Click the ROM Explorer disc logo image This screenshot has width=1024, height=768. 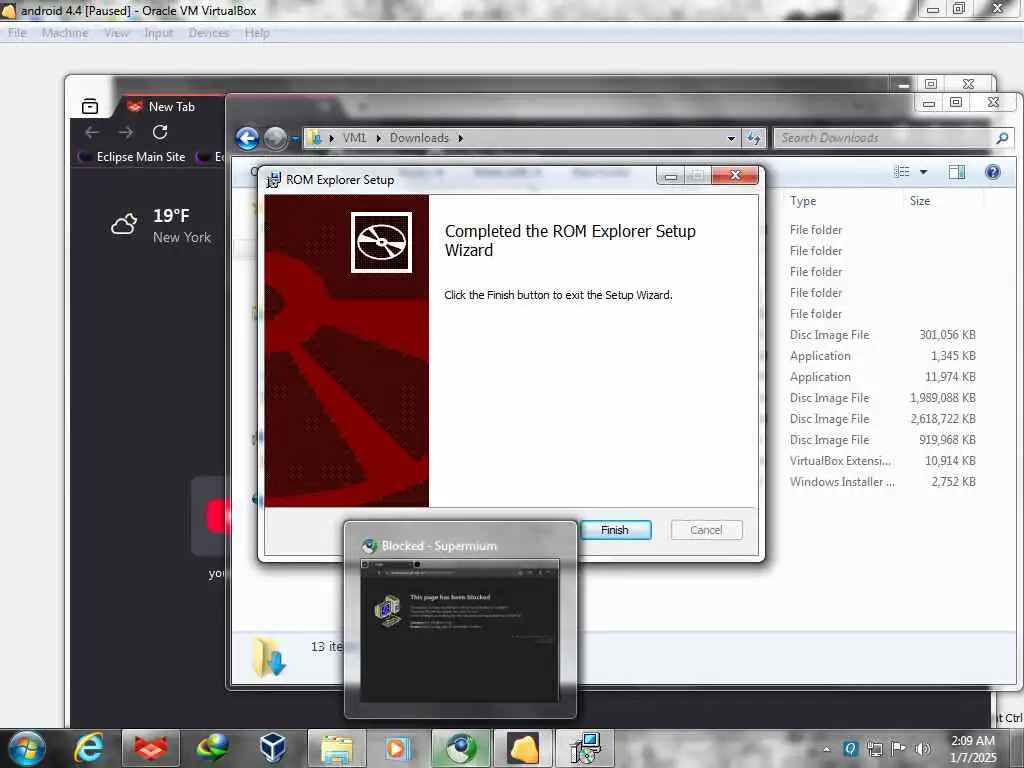pyautogui.click(x=381, y=242)
